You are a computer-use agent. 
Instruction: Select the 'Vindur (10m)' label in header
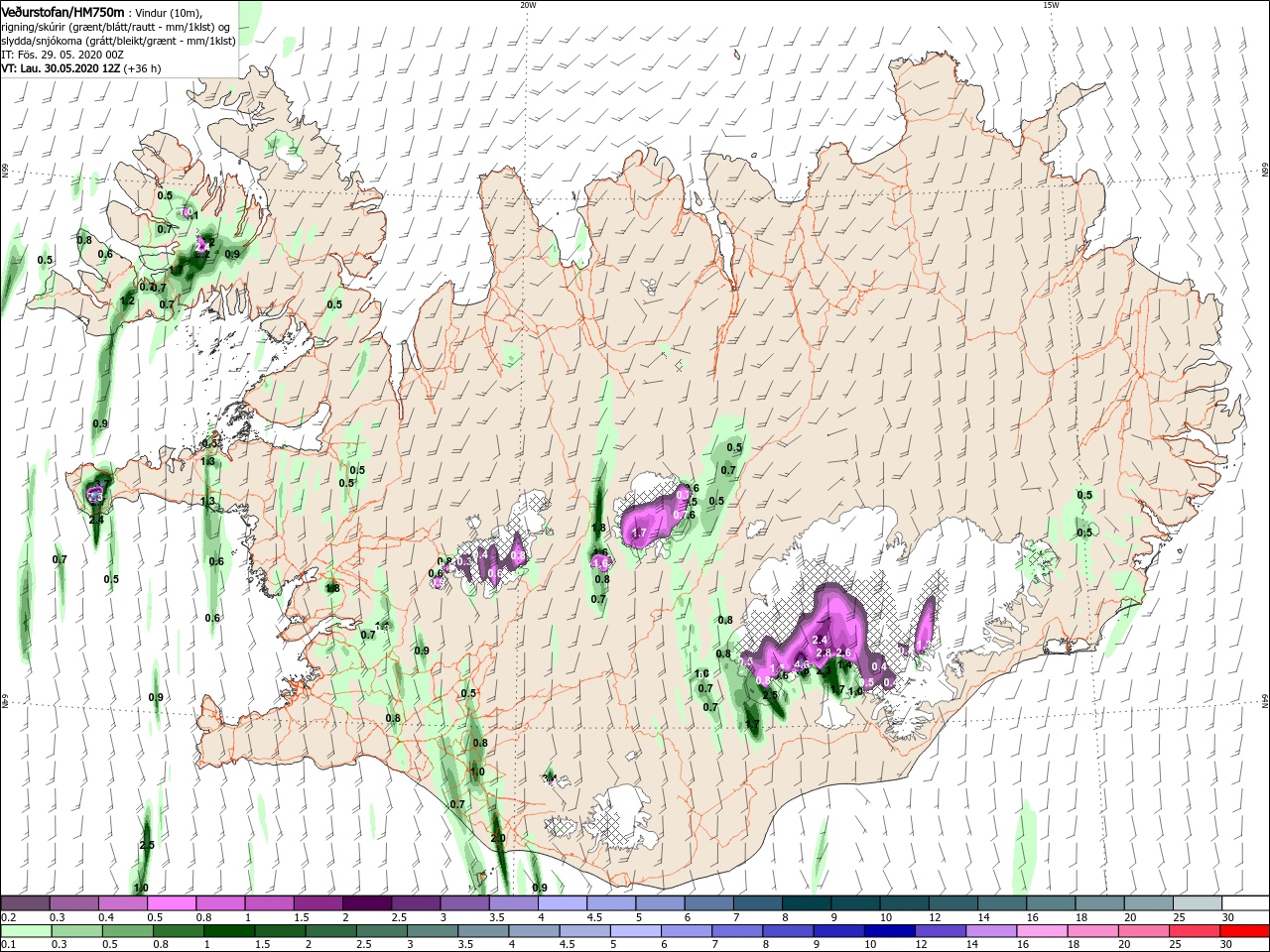point(169,12)
